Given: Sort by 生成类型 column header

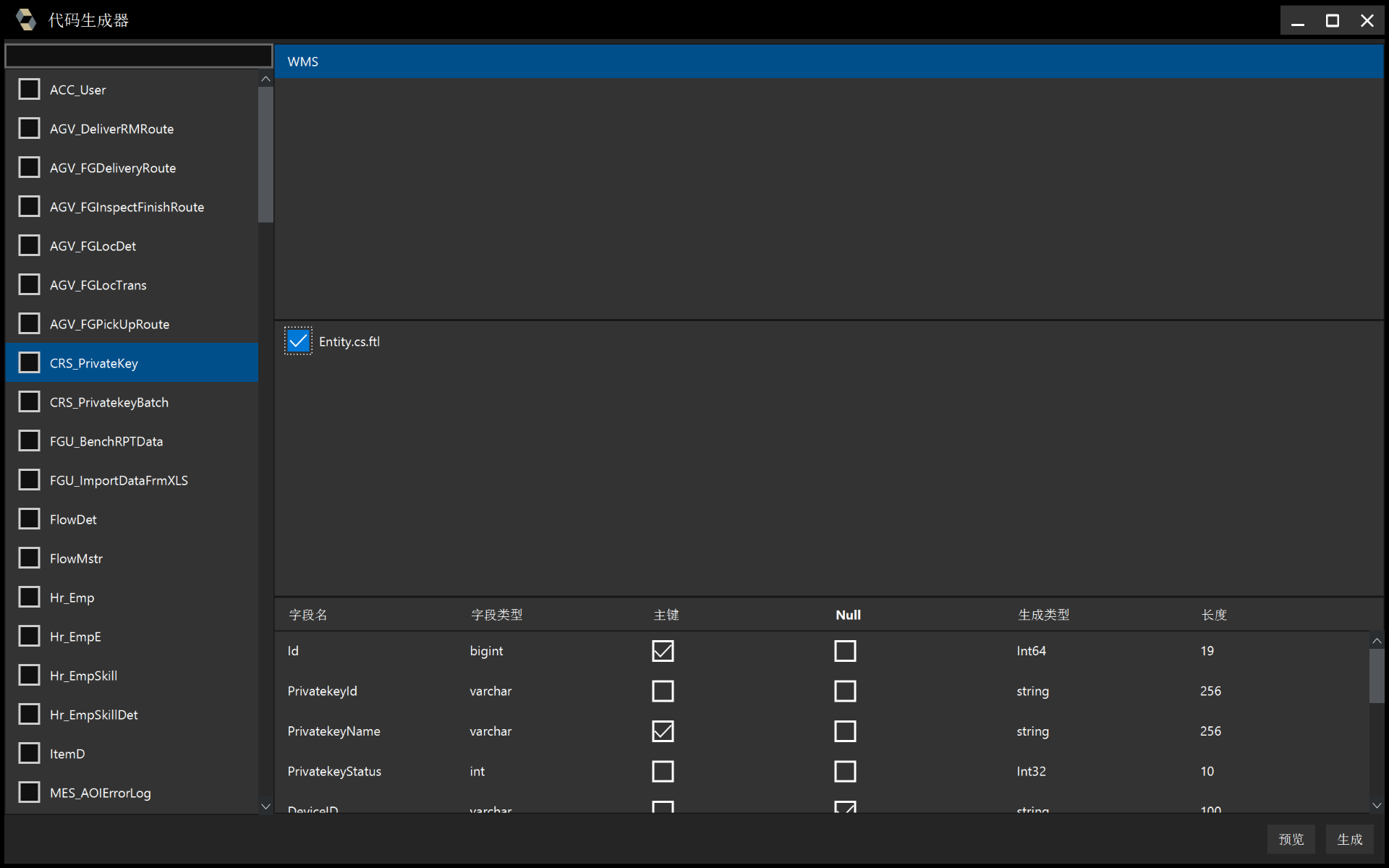Looking at the screenshot, I should [x=1044, y=615].
